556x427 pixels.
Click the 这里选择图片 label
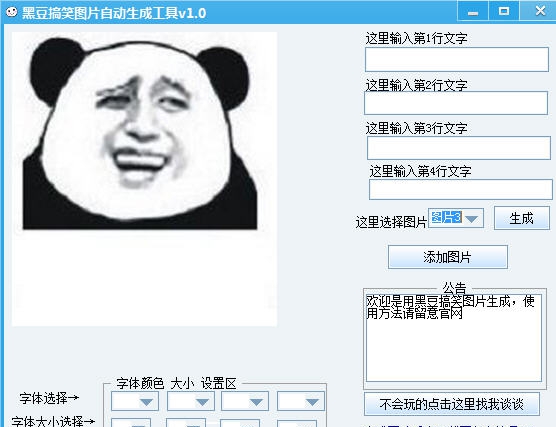[391, 222]
